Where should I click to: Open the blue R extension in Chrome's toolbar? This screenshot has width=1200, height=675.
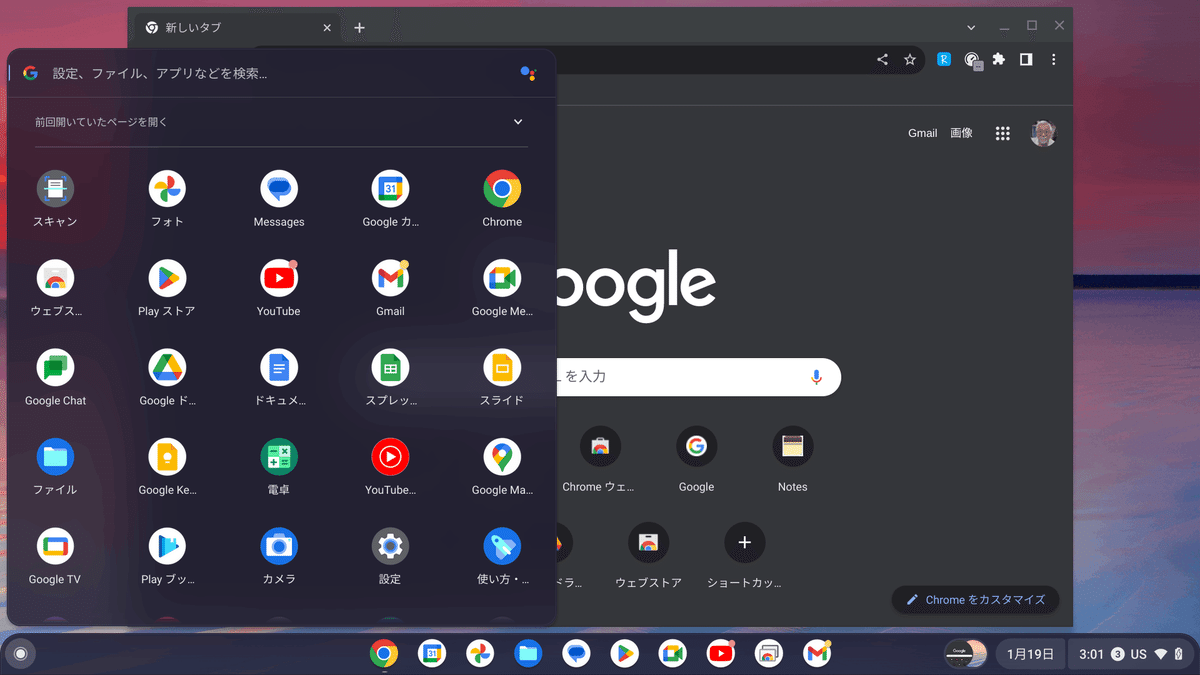tap(943, 60)
